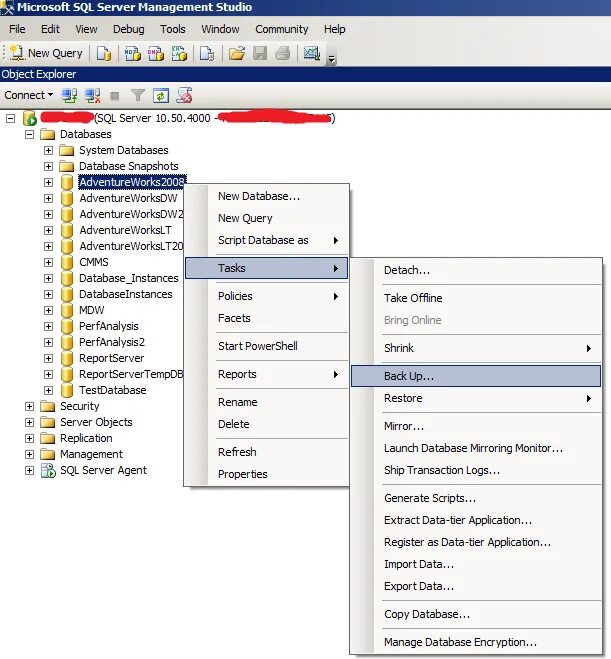Select the AdventureWorksLT database
This screenshot has height=659, width=611.
[x=125, y=230]
